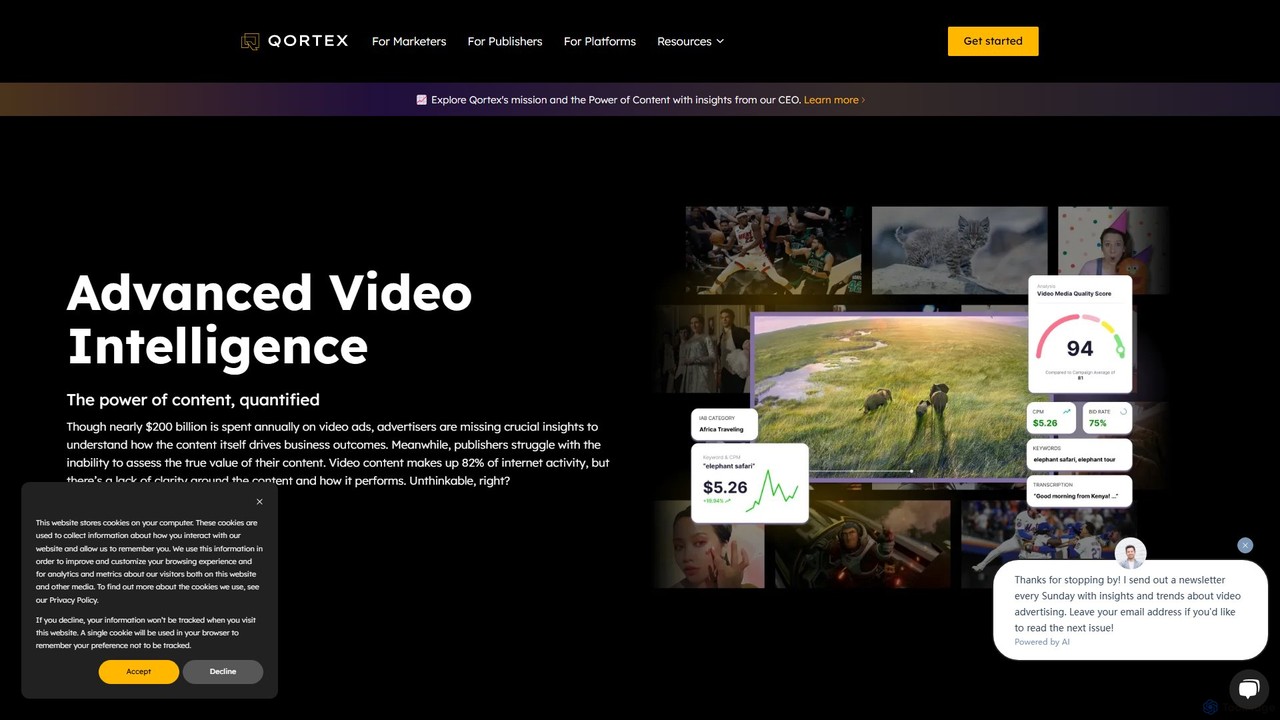Open the For Platforms page

600,41
